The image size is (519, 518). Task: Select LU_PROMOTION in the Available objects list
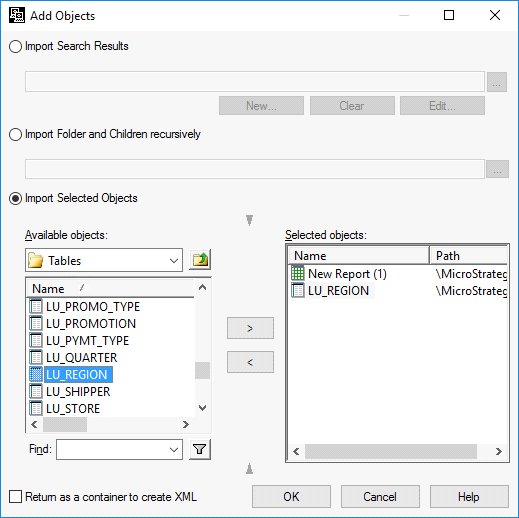(91, 324)
